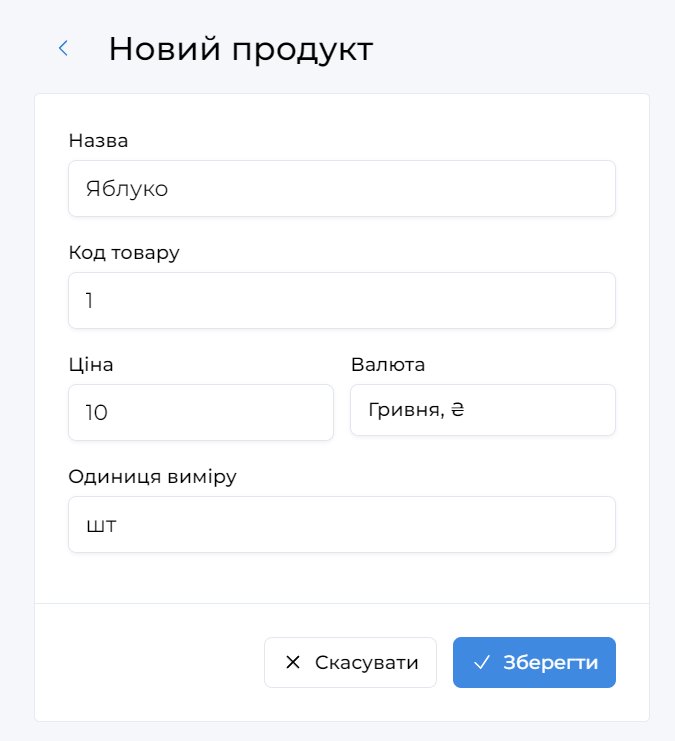The image size is (675, 741).
Task: Click the ₴ symbol in the currency field
Action: coord(458,410)
